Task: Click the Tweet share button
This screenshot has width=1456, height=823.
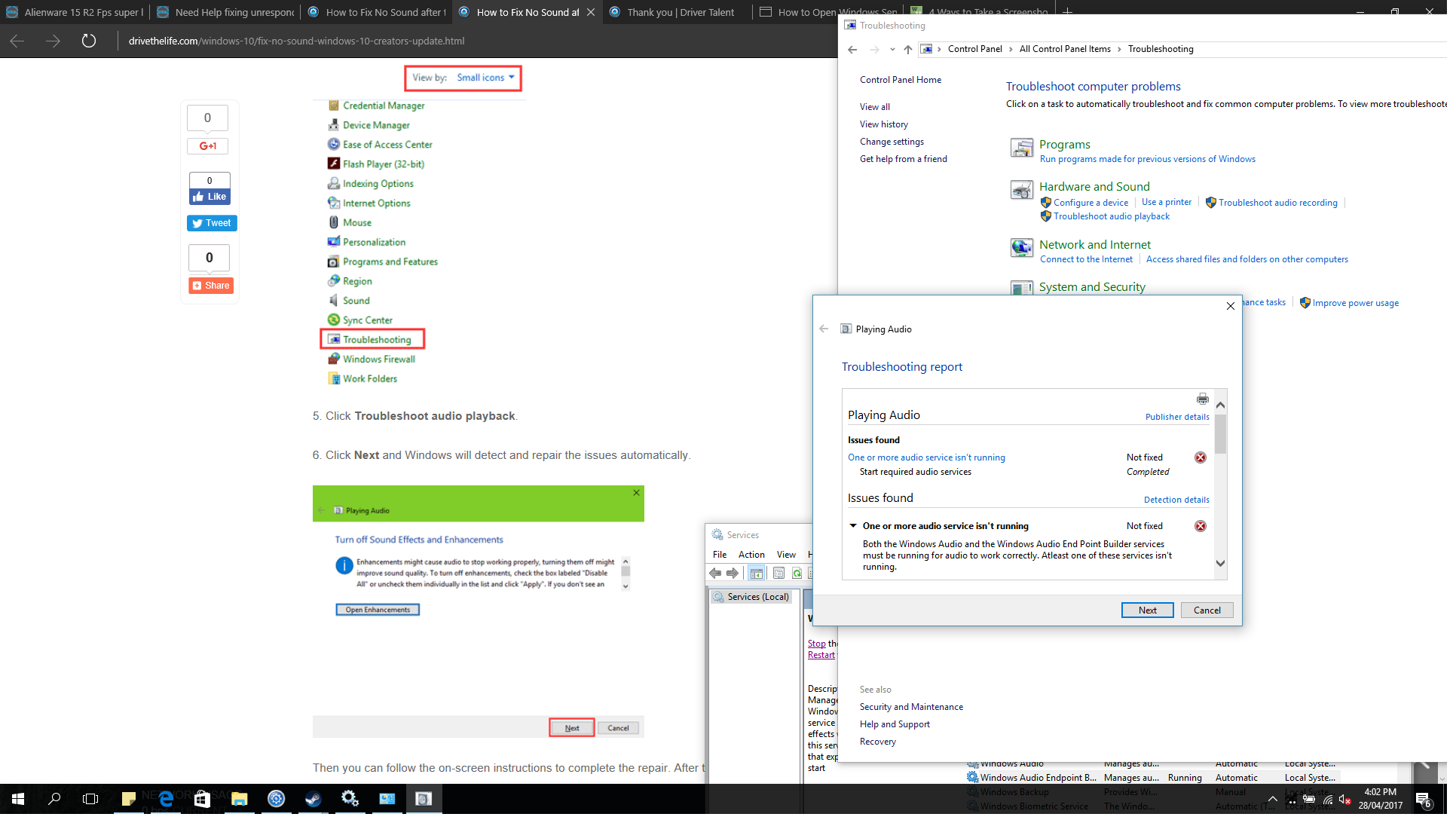Action: [213, 225]
